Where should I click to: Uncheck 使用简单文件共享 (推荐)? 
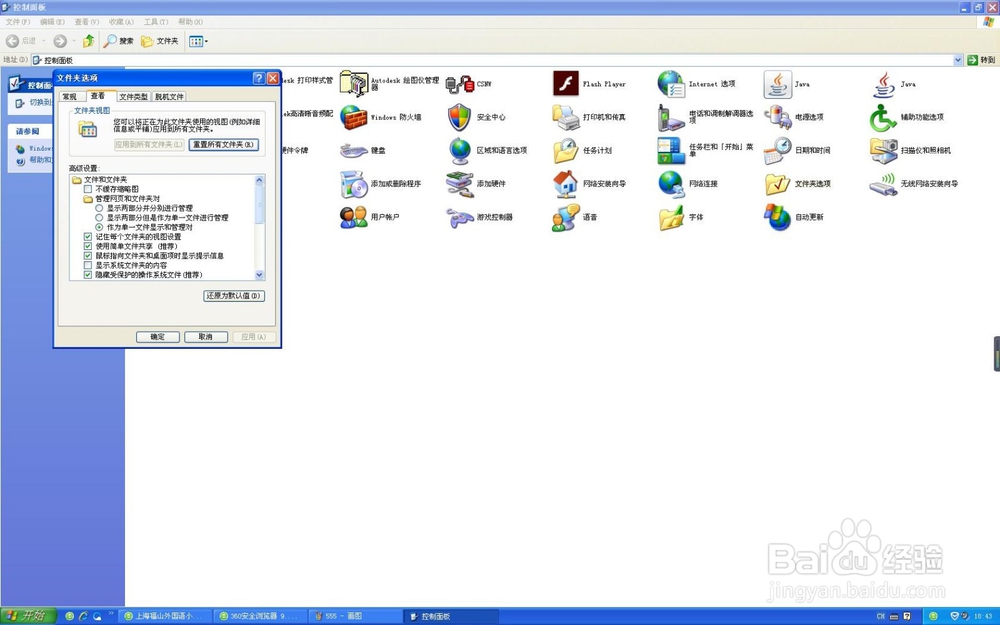88,246
